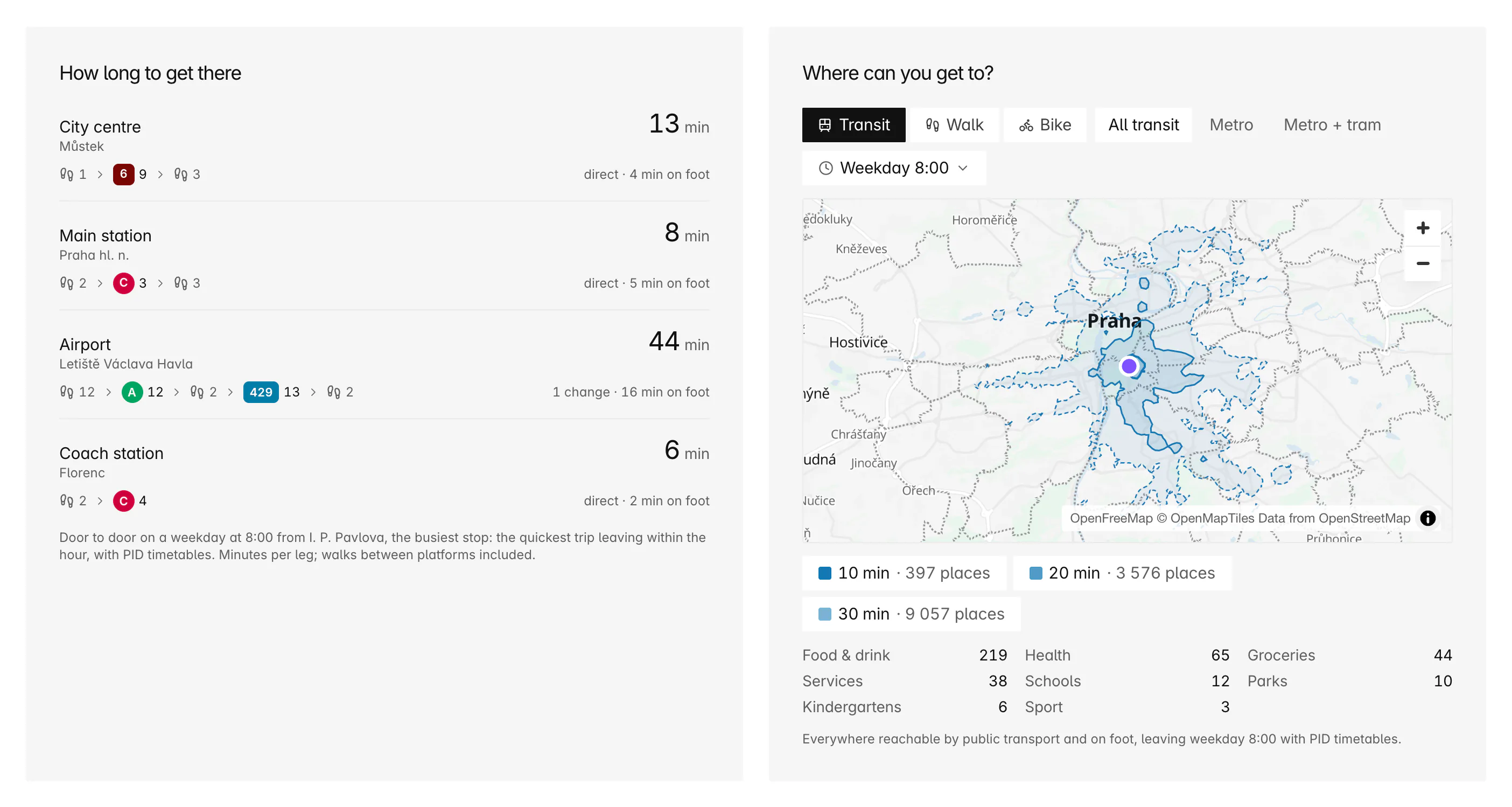This screenshot has height=807, width=1512.
Task: Click the last walking icon in Airport row
Action: [x=334, y=392]
